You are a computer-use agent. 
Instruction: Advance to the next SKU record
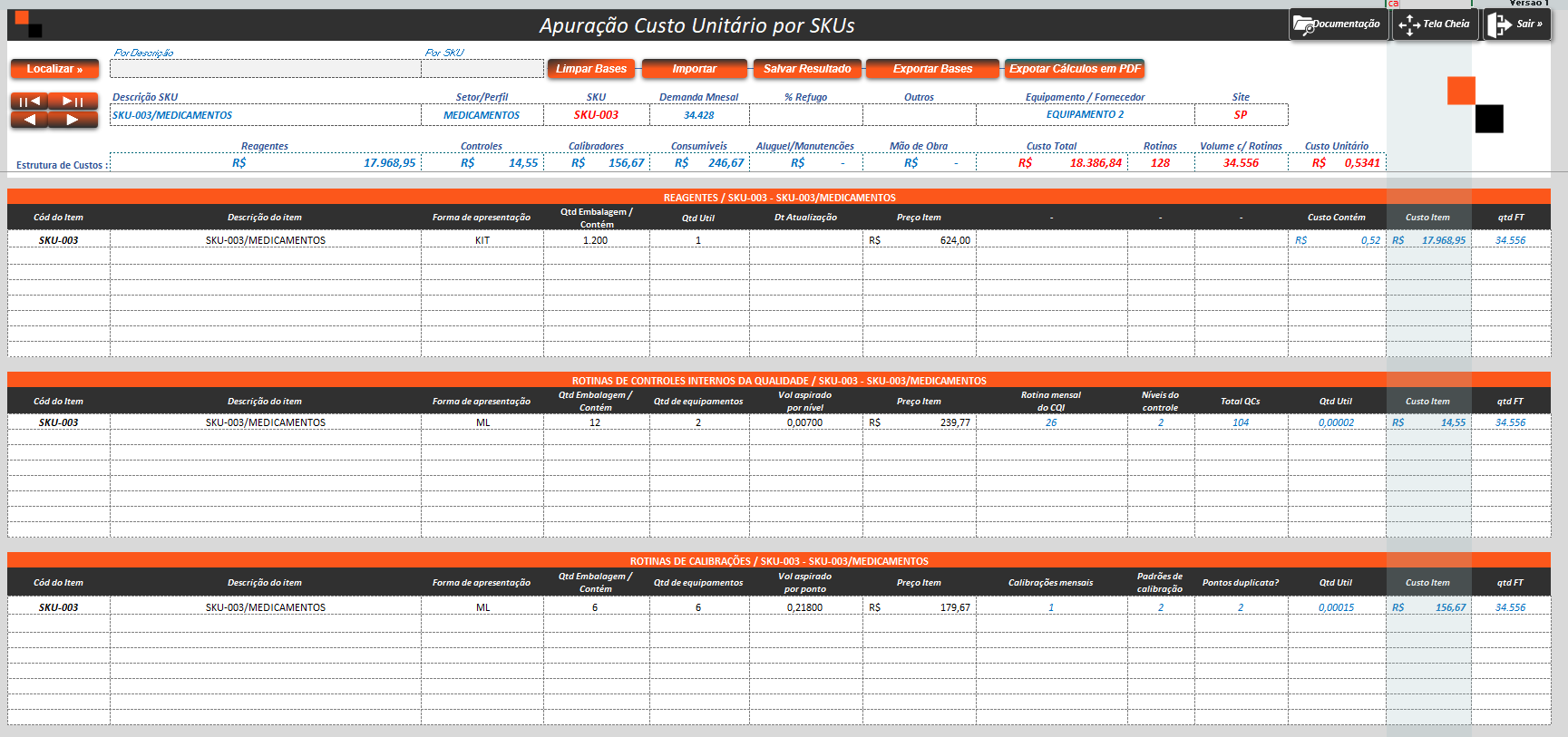(73, 120)
